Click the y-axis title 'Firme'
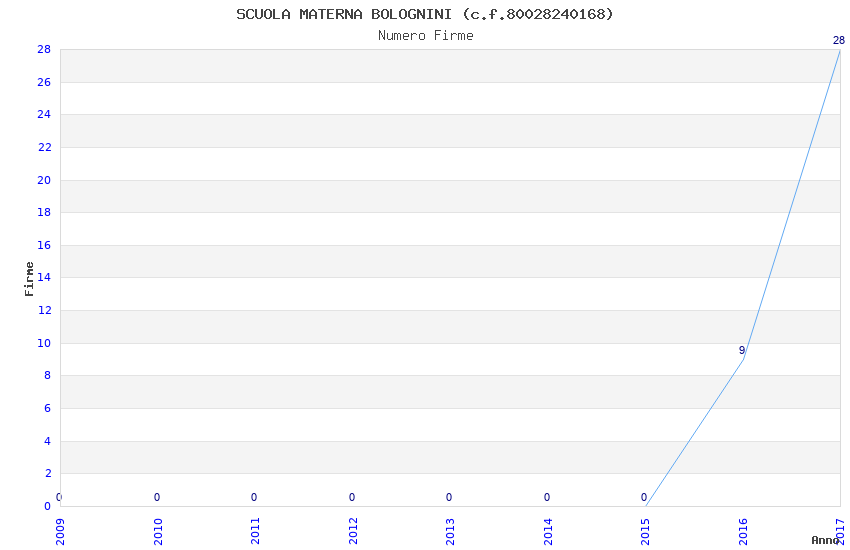This screenshot has width=850, height=550. [x=29, y=279]
